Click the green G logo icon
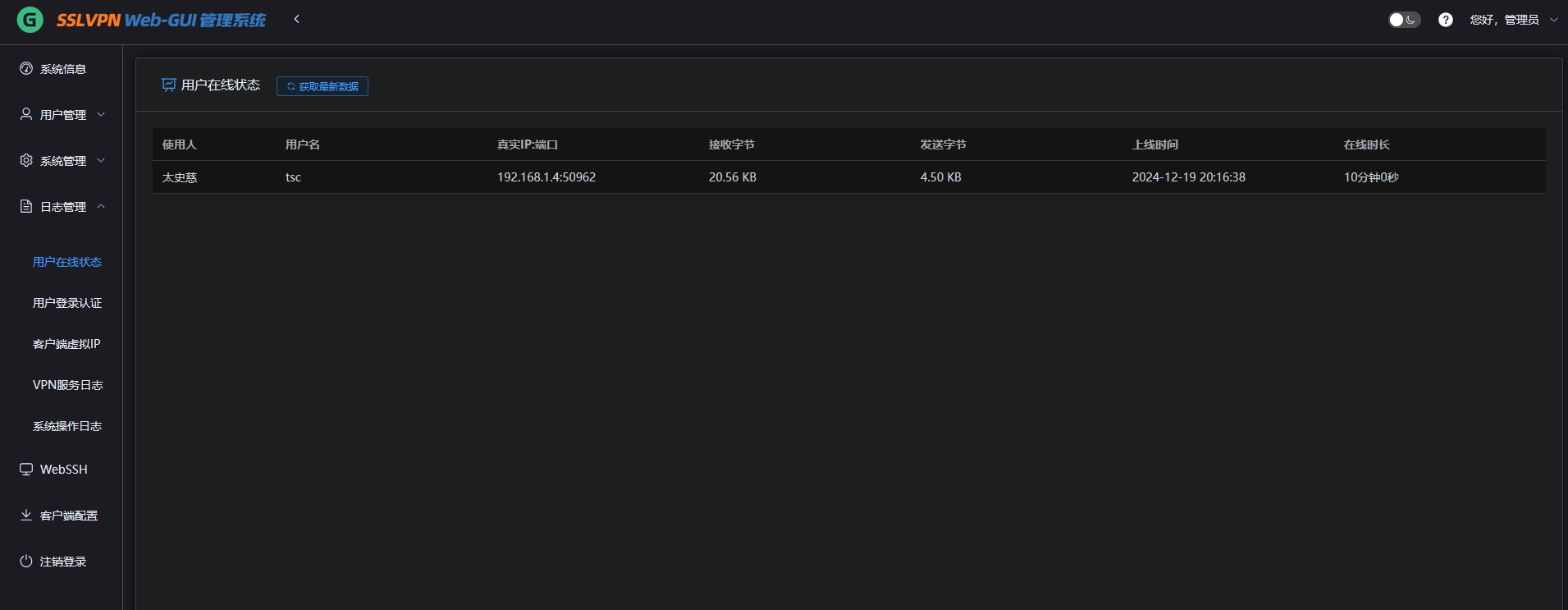 pos(30,20)
